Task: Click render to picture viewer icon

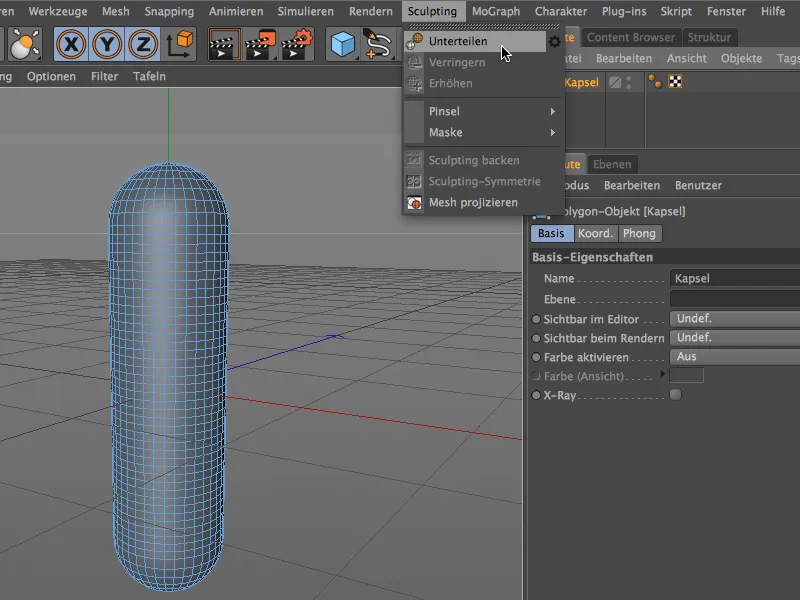Action: pos(260,44)
